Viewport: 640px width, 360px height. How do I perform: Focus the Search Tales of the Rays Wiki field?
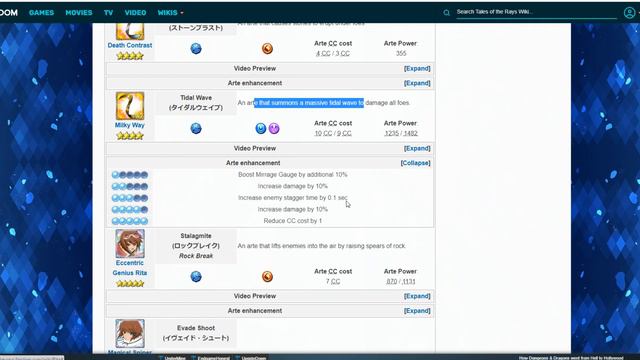click(536, 12)
